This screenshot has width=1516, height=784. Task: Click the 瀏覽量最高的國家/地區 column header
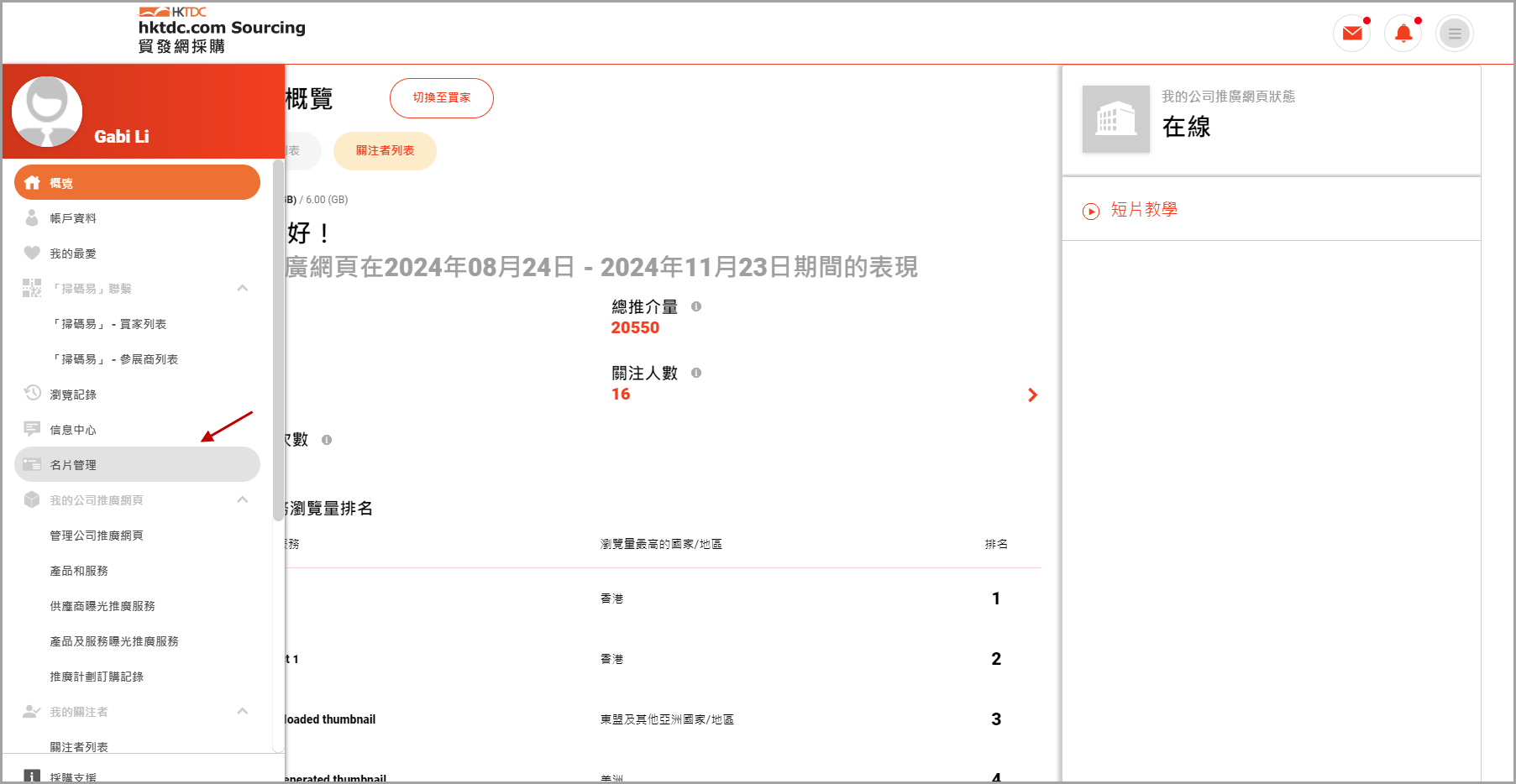coord(661,544)
